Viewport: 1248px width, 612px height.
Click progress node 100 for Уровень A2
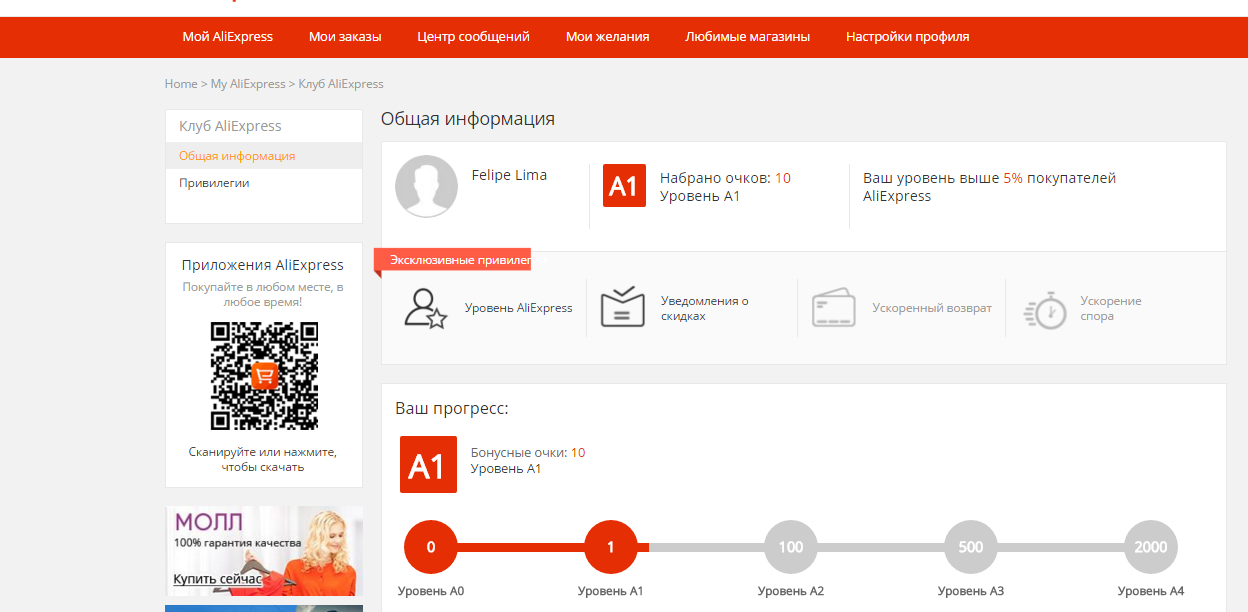(x=791, y=547)
